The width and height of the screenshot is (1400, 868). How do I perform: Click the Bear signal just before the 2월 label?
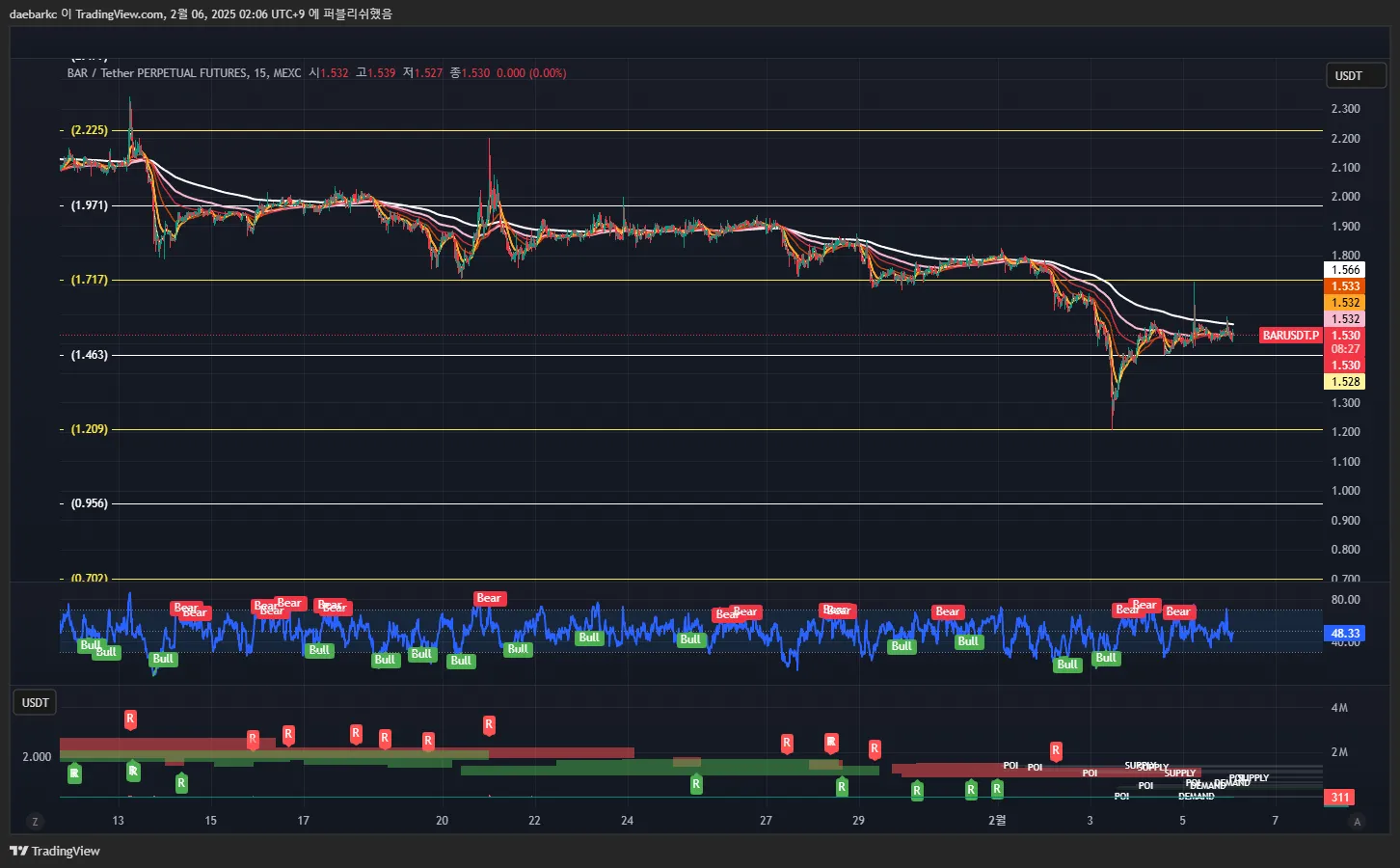click(x=948, y=611)
